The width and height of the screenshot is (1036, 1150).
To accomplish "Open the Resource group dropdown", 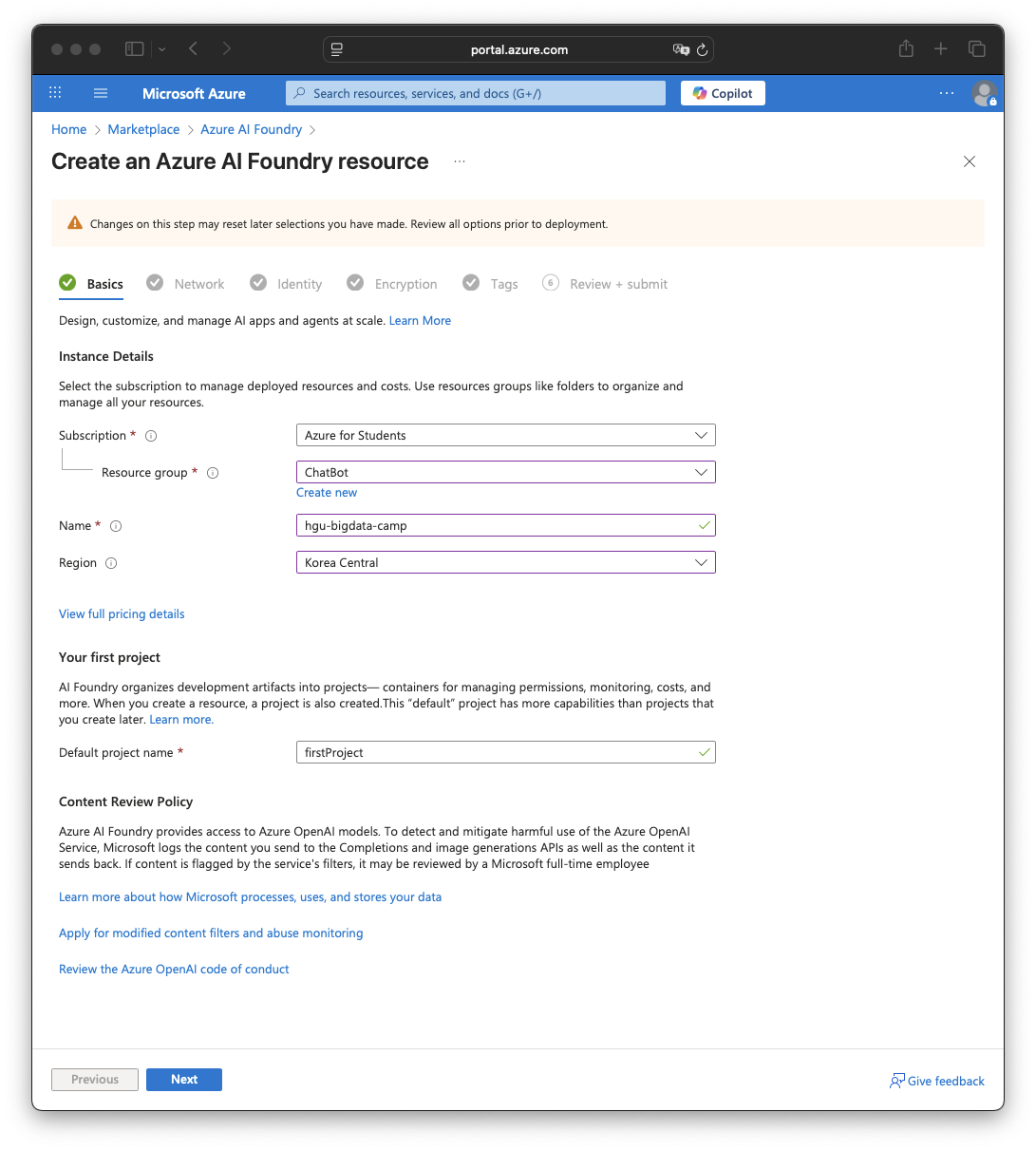I will click(506, 472).
